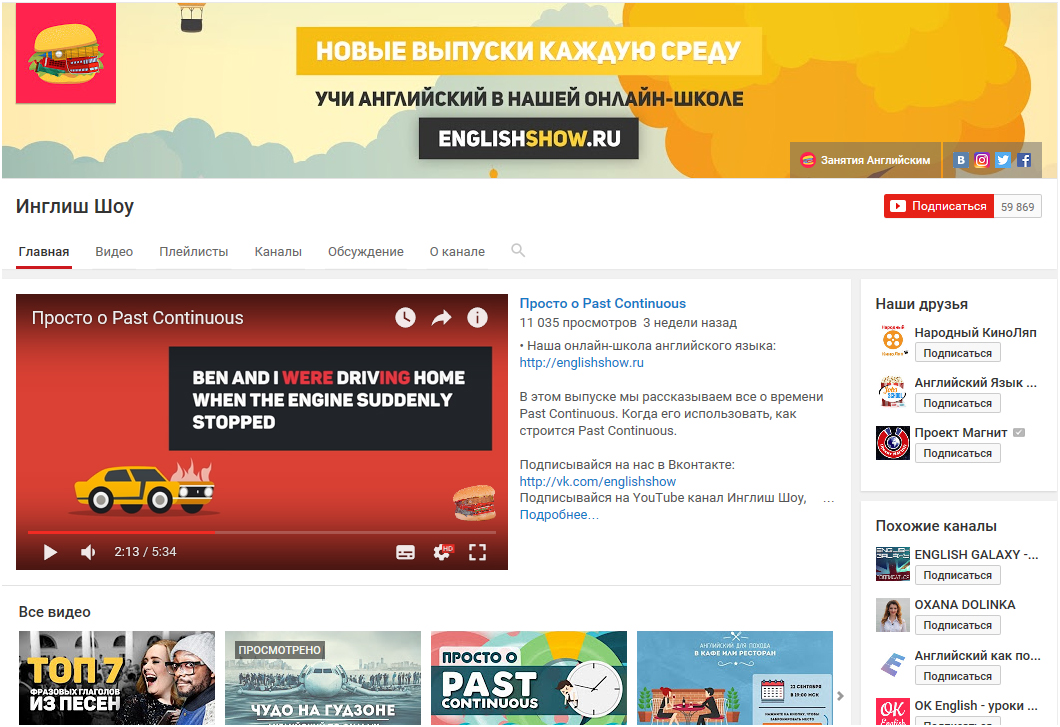This screenshot has width=1060, height=727.
Task: Open Английский как по... channel avatar
Action: tap(892, 665)
